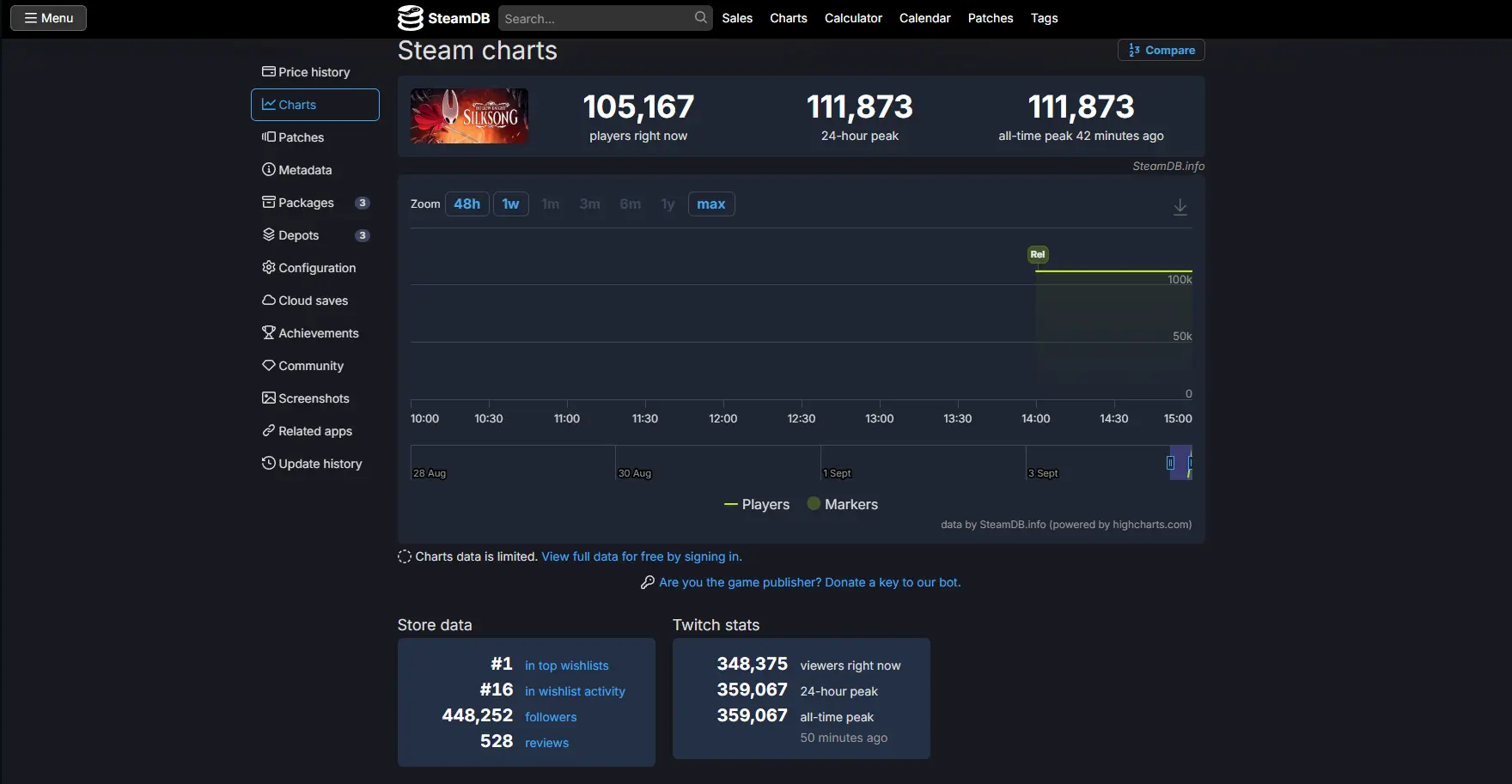
Task: Open the Packages sidebar tab
Action: (314, 203)
